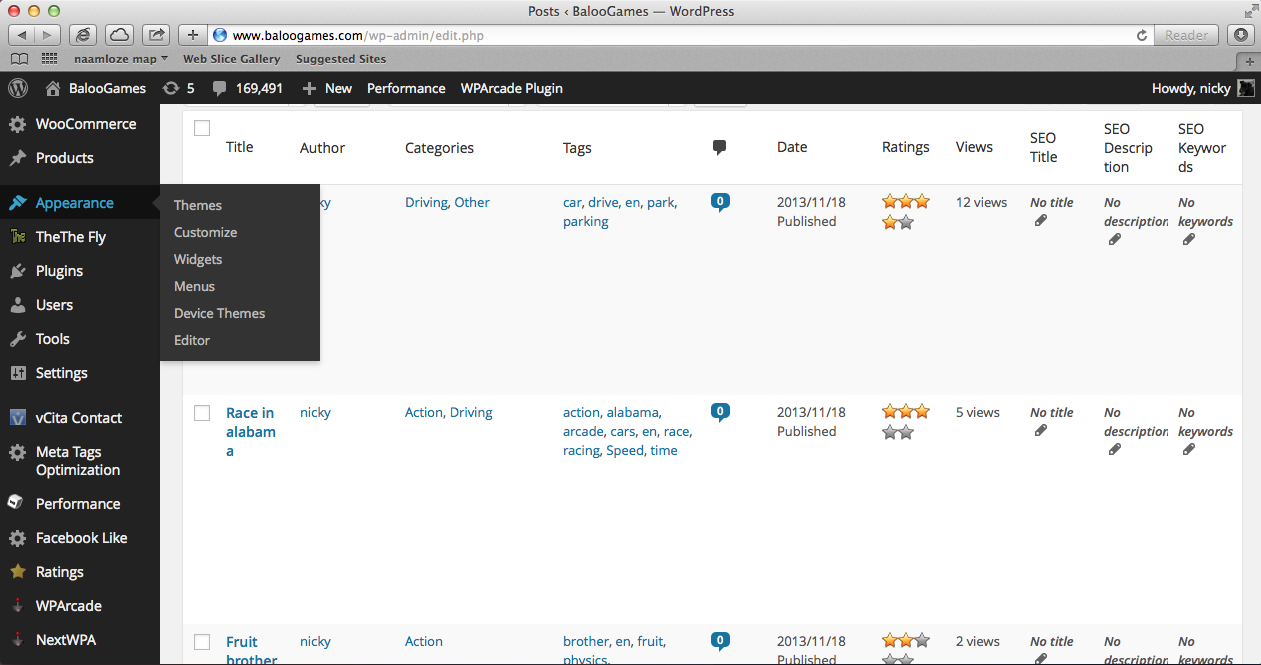This screenshot has width=1261, height=665.
Task: Click nicky author in alabama row
Action: click(x=315, y=412)
